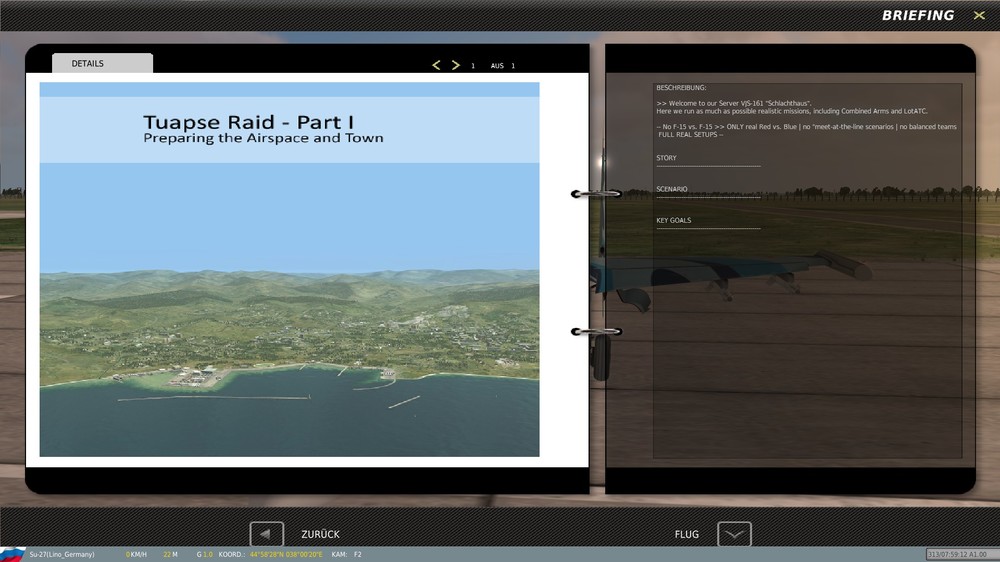Select the ZURÜCK label to go back
Viewport: 1000px width, 562px height.
320,535
